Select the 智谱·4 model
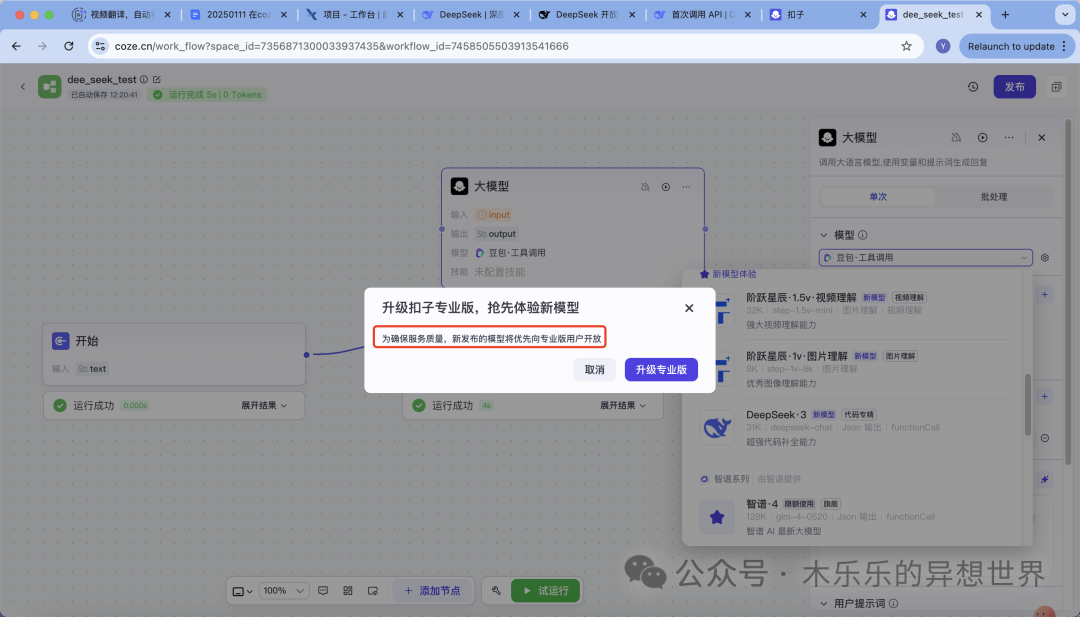 coord(854,517)
